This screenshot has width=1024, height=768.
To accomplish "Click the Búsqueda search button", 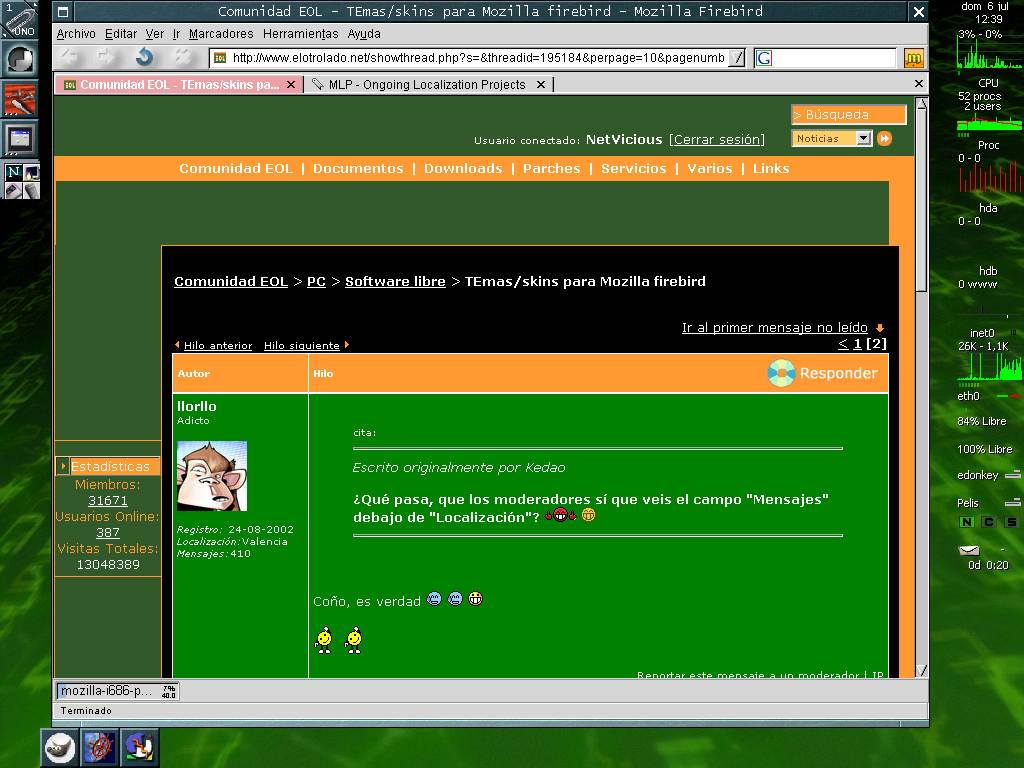I will [848, 114].
